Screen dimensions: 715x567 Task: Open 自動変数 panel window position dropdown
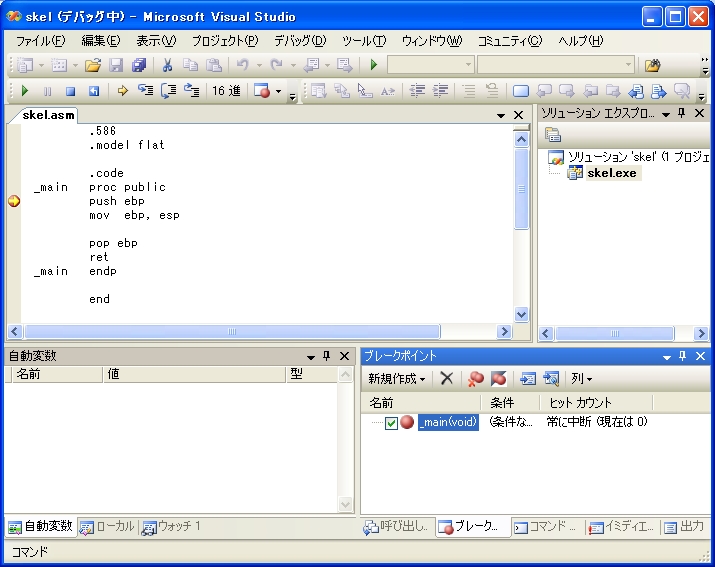click(x=311, y=357)
